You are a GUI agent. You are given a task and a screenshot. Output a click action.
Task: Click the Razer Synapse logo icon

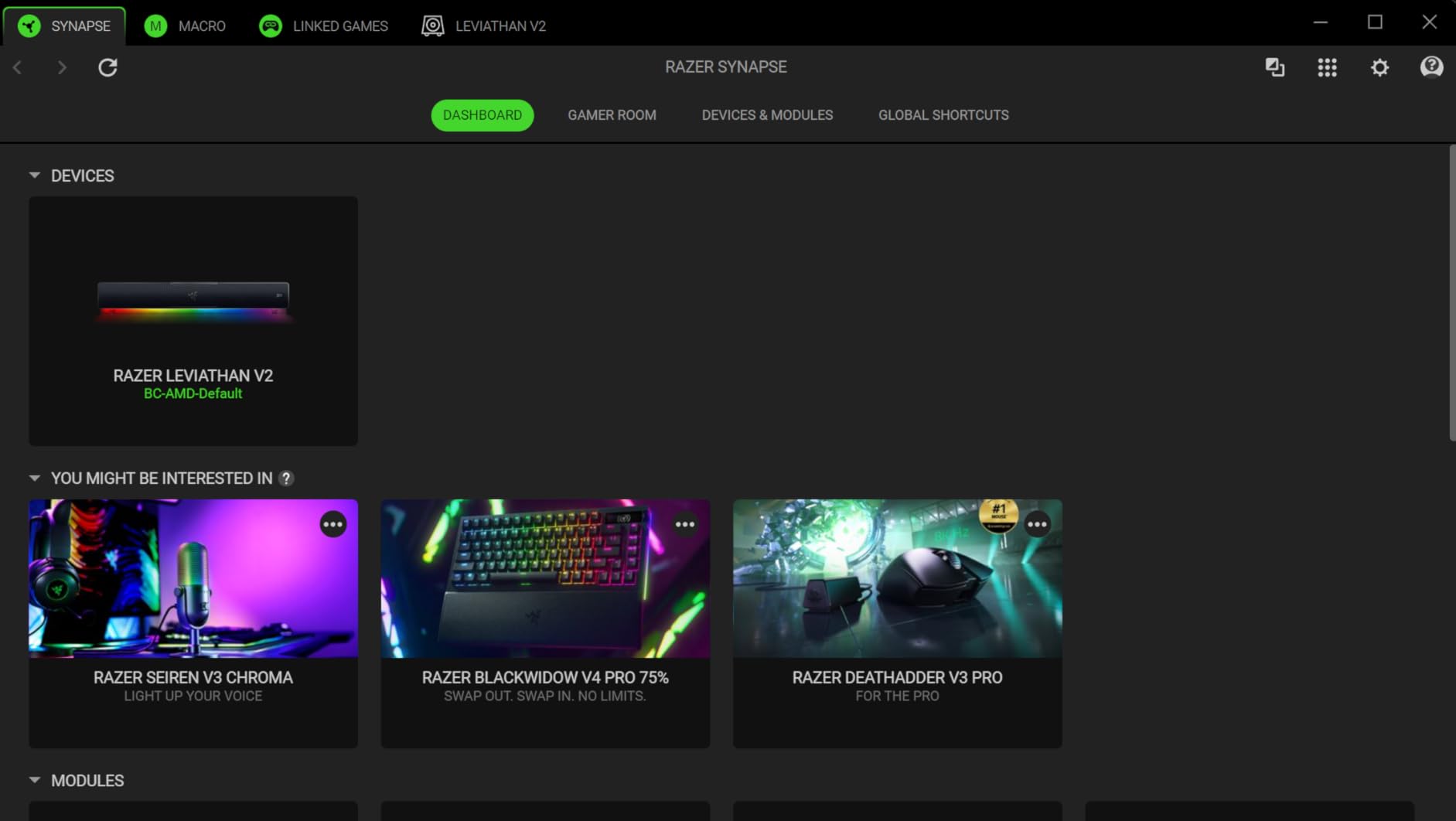point(29,26)
